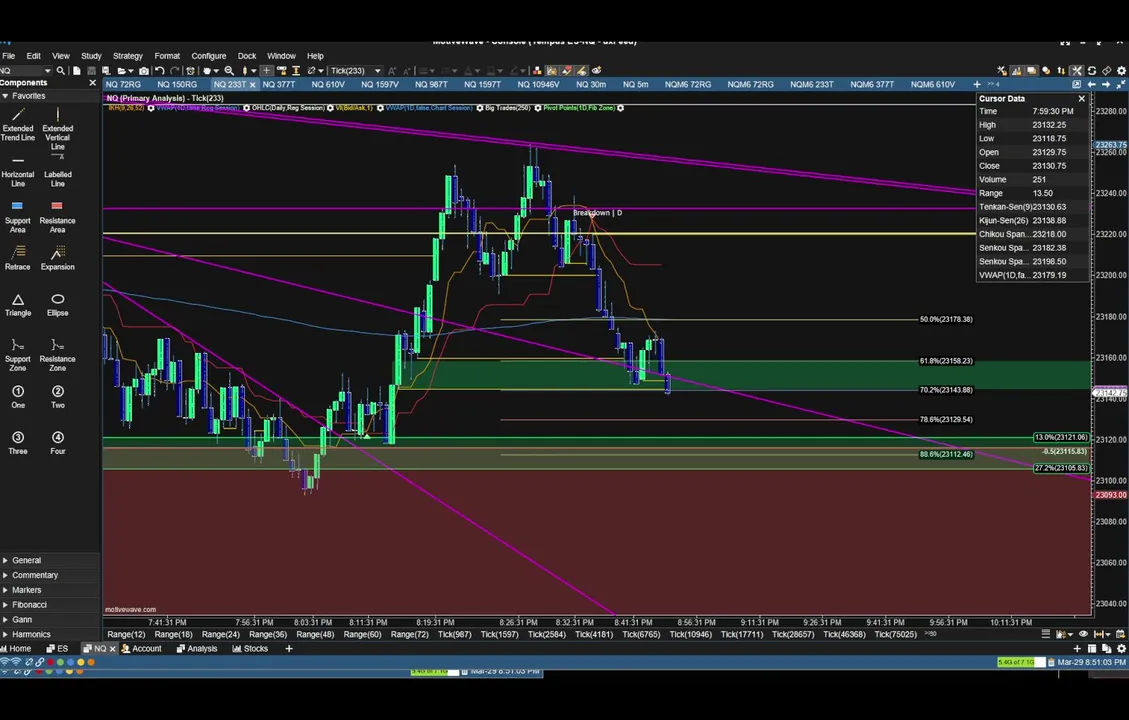Image resolution: width=1129 pixels, height=720 pixels.
Task: Open the Strategy menu
Action: [127, 55]
